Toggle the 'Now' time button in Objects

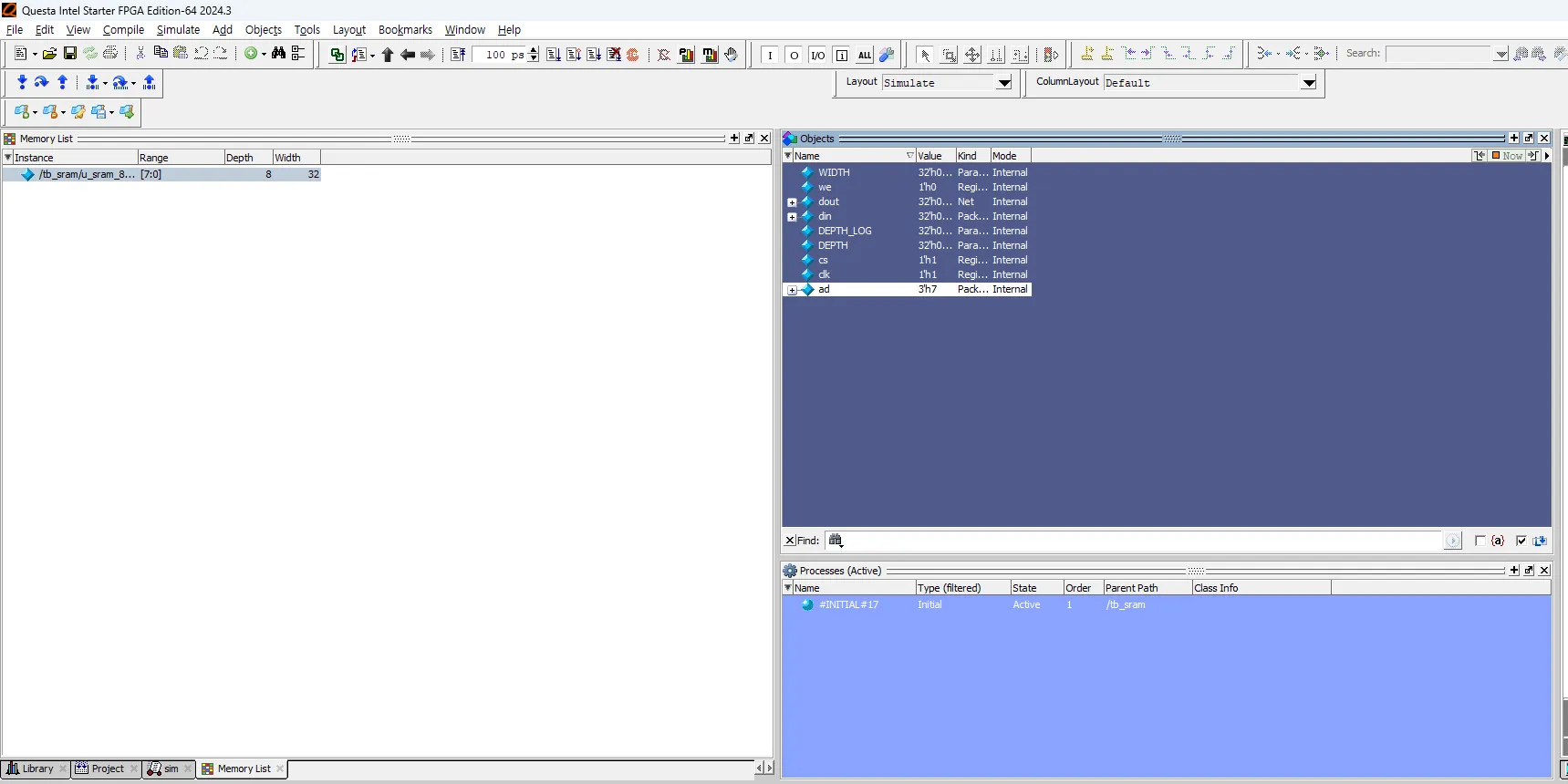pyautogui.click(x=1508, y=156)
